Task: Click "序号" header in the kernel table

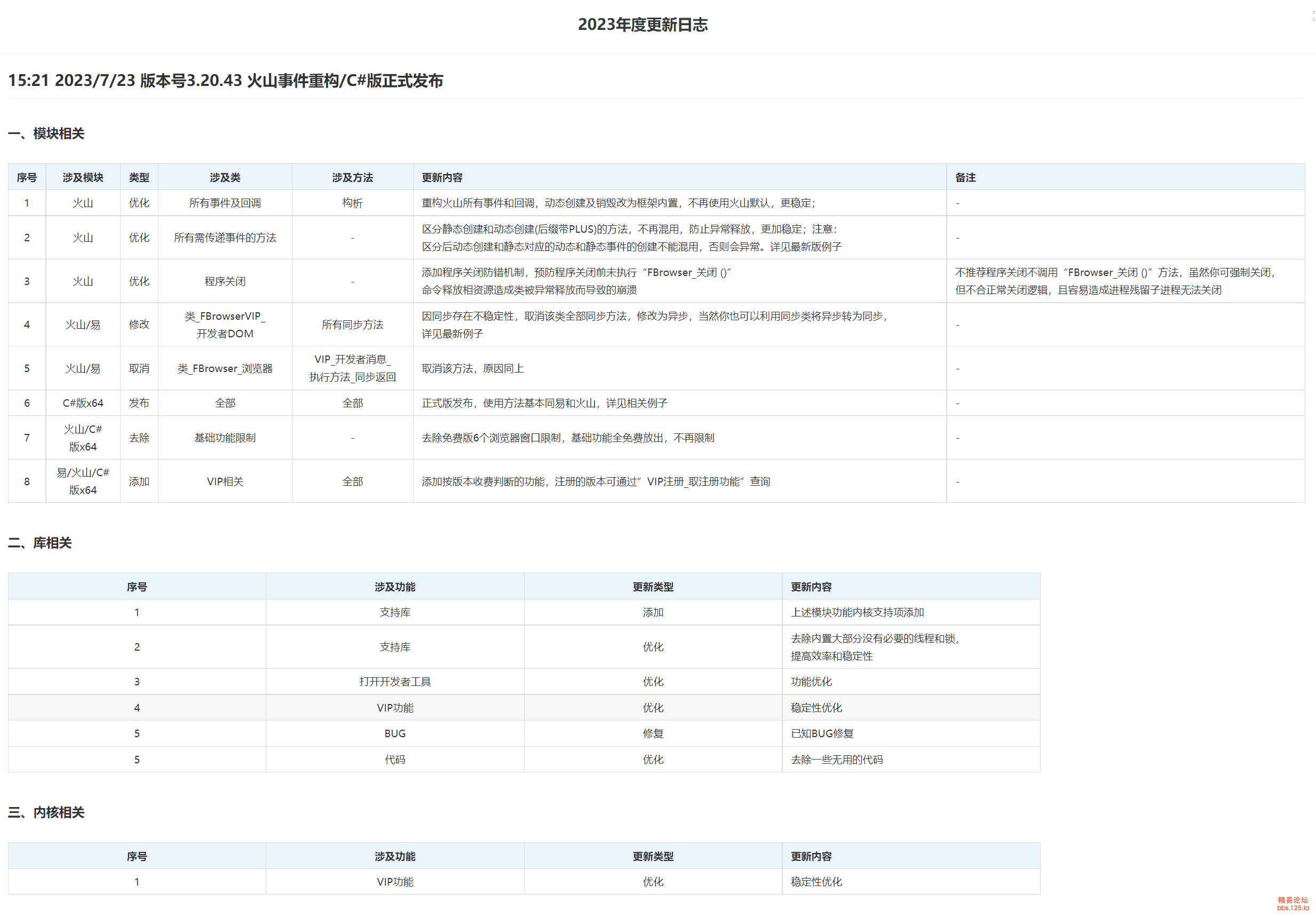Action: (x=137, y=856)
